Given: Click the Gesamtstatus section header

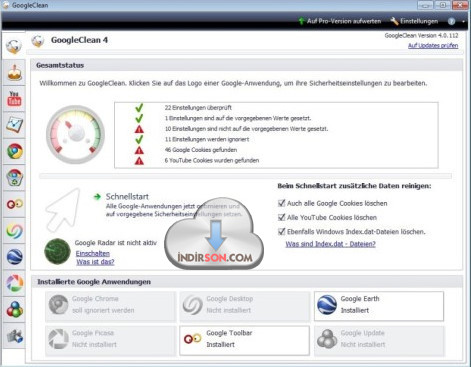Looking at the screenshot, I should [247, 65].
